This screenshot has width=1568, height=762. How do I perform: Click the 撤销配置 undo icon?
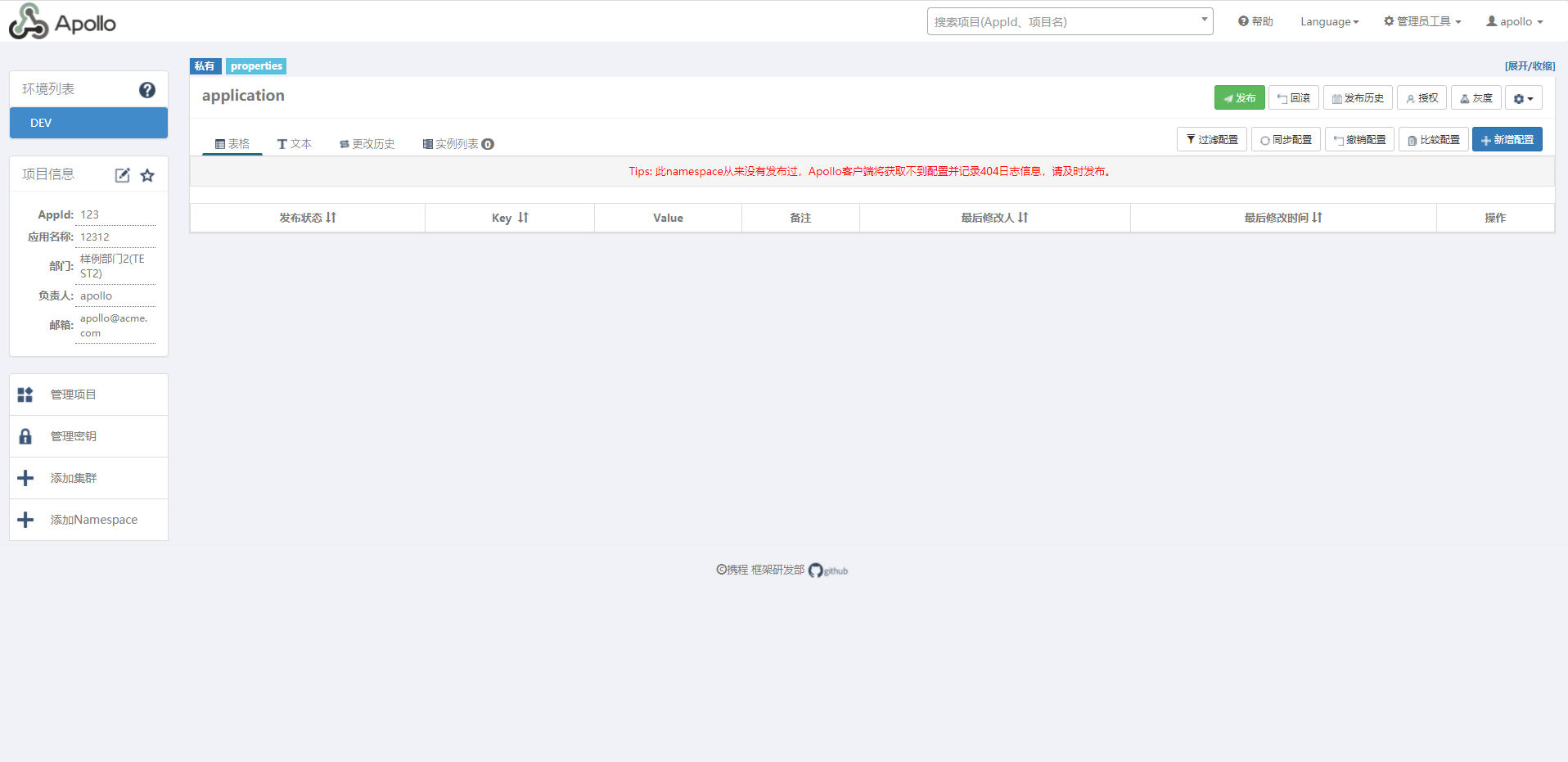pyautogui.click(x=1359, y=139)
